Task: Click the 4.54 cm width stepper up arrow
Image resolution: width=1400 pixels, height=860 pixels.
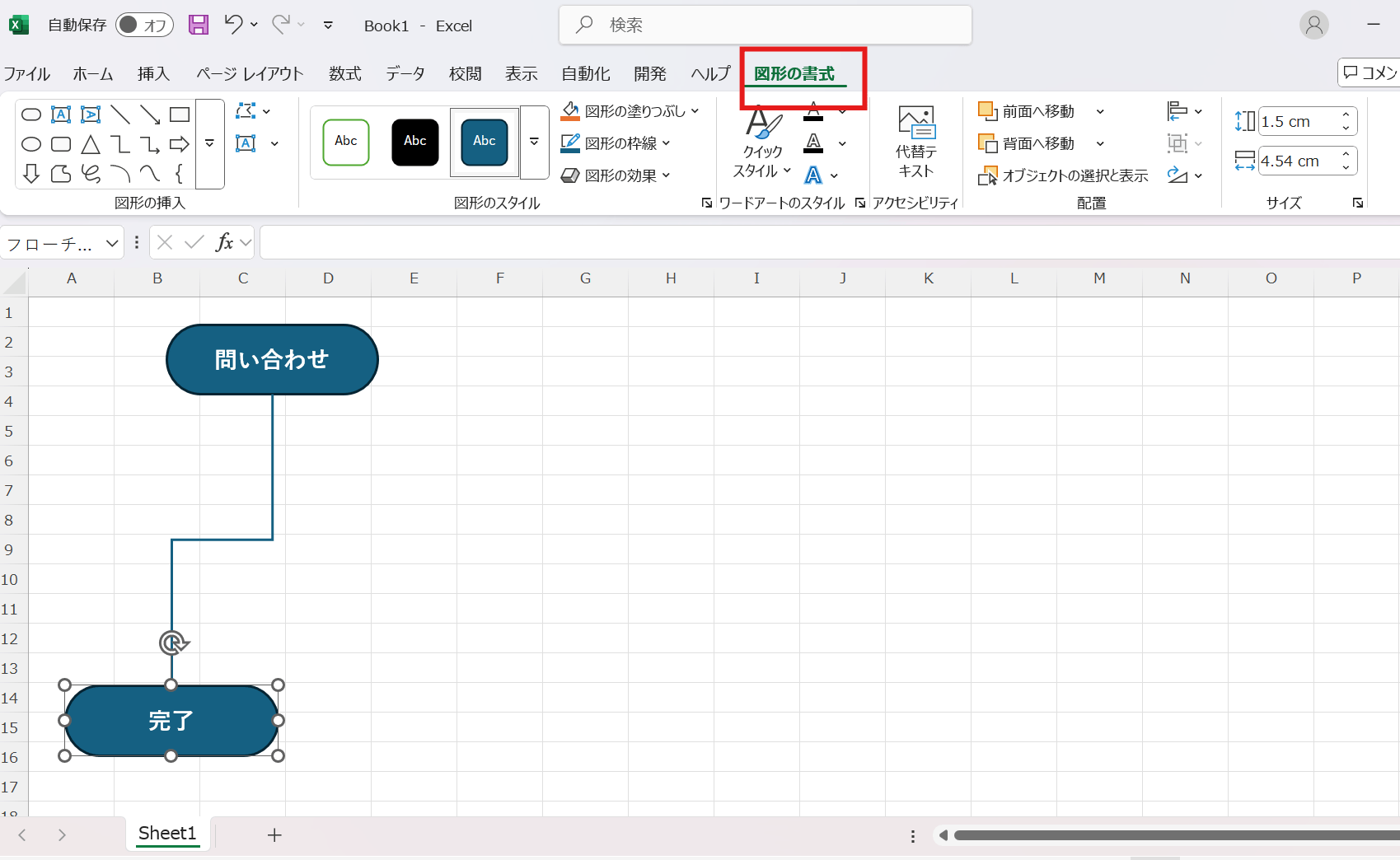Action: tap(1346, 155)
